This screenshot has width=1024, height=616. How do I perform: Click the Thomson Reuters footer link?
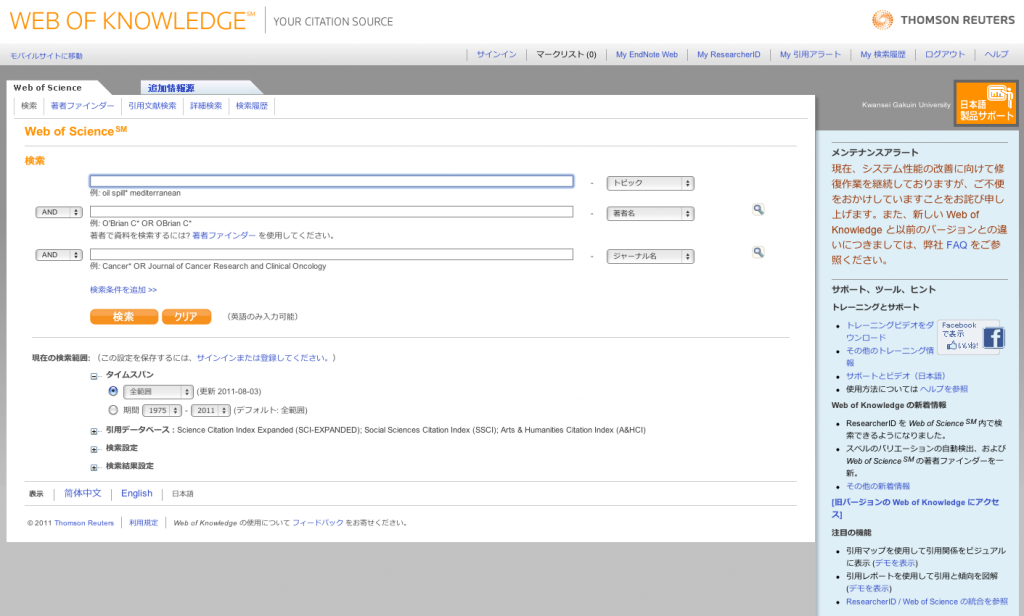[x=84, y=523]
